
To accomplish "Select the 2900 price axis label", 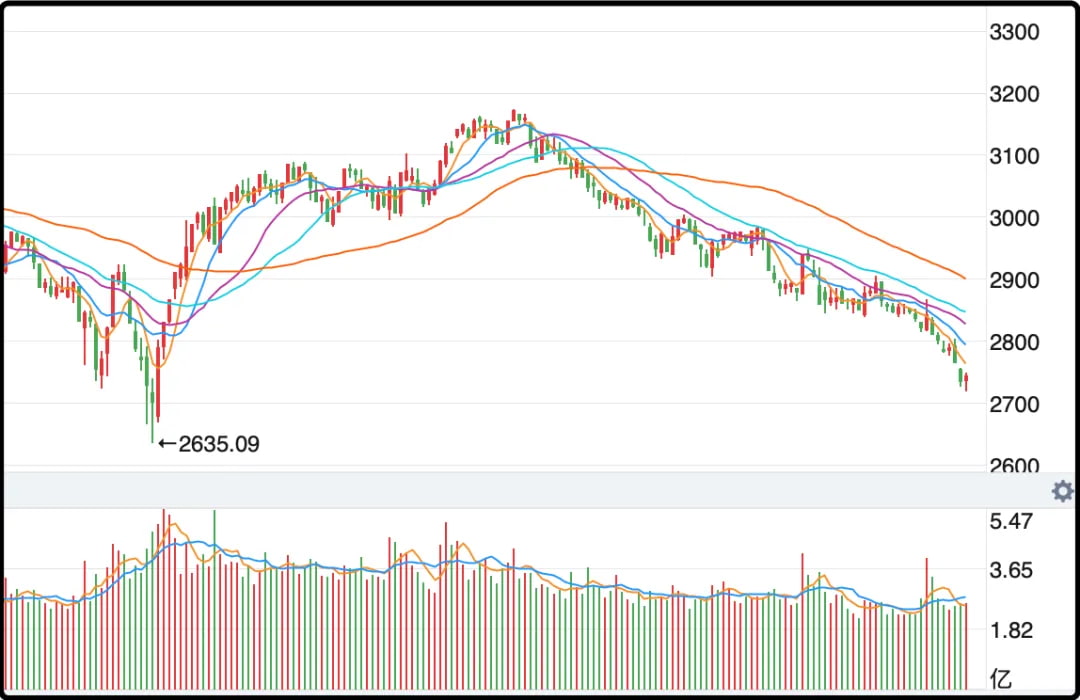I will click(1014, 280).
